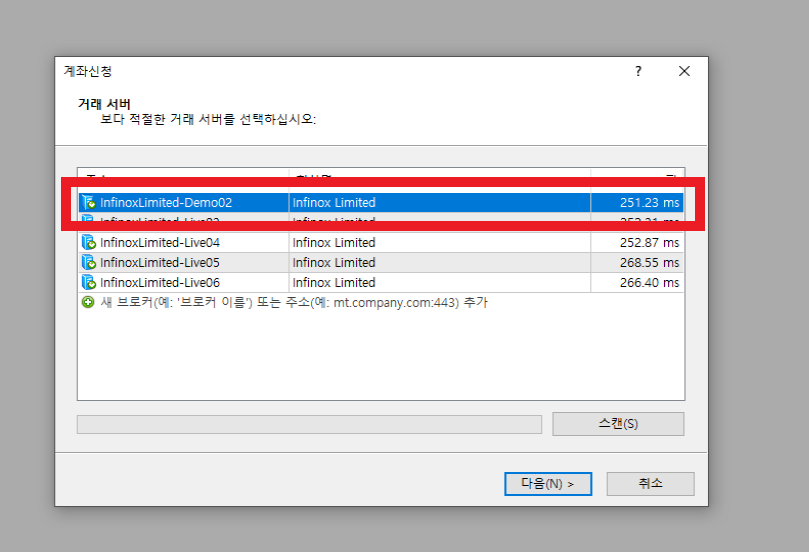Click the server icon beside InfinoxLimited-Live05
809x552 pixels.
[x=89, y=262]
